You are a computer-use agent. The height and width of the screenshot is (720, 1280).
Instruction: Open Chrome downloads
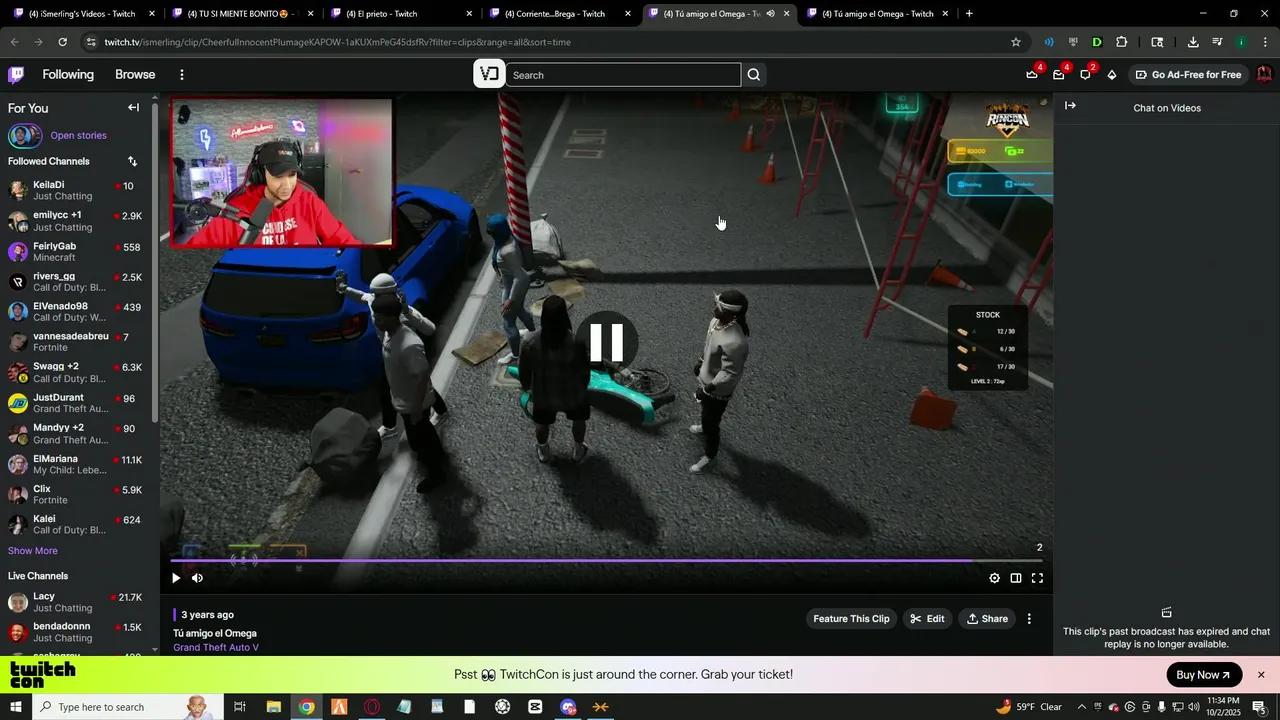tap(1193, 42)
